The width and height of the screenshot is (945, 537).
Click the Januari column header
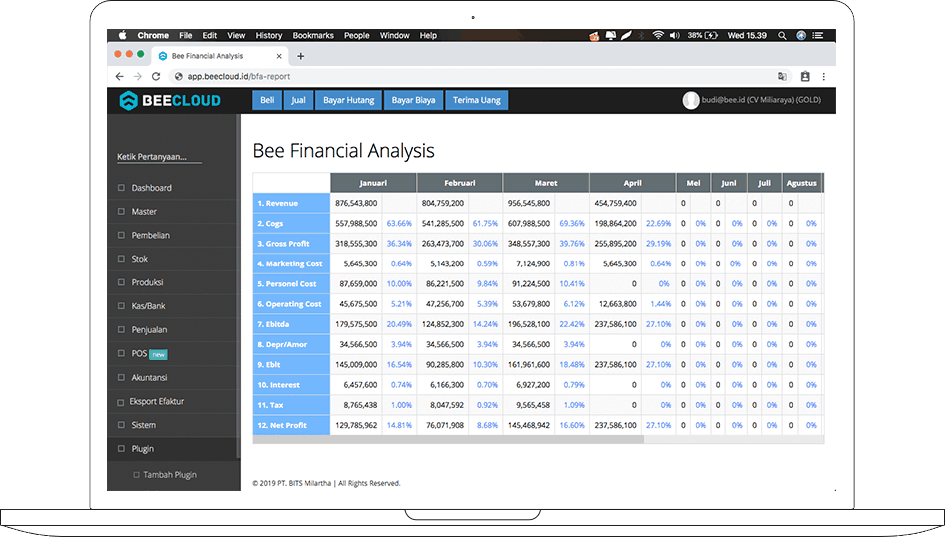click(x=373, y=183)
